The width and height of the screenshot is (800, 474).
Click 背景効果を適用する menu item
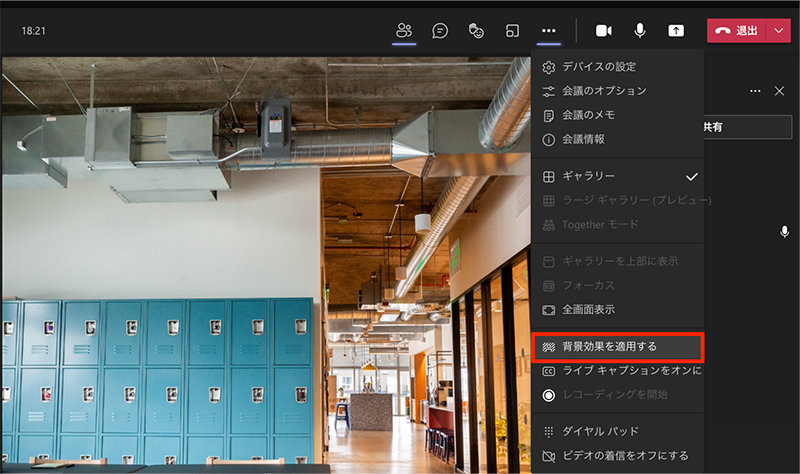617,347
